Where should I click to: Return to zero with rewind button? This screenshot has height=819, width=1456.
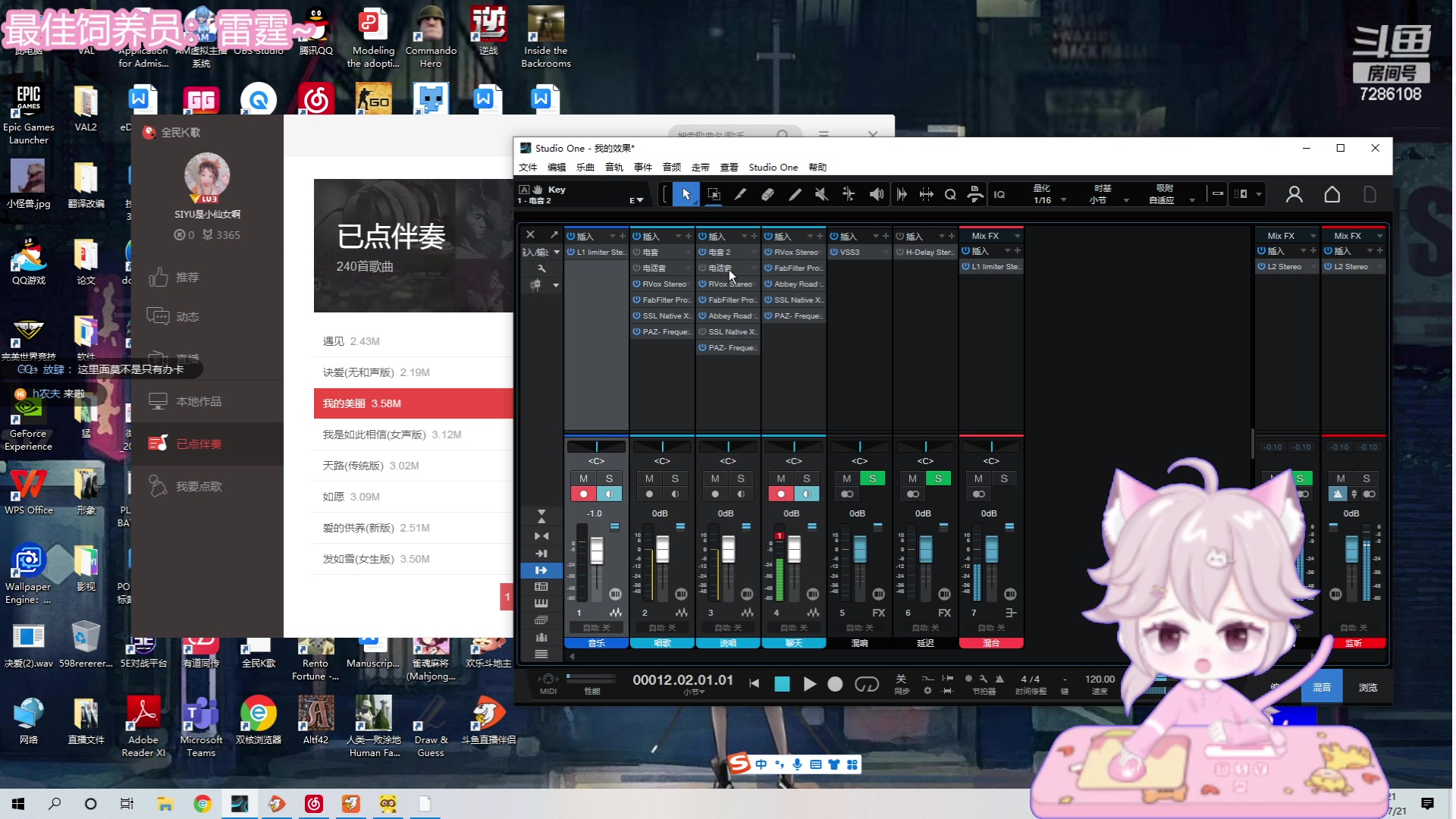pyautogui.click(x=754, y=685)
